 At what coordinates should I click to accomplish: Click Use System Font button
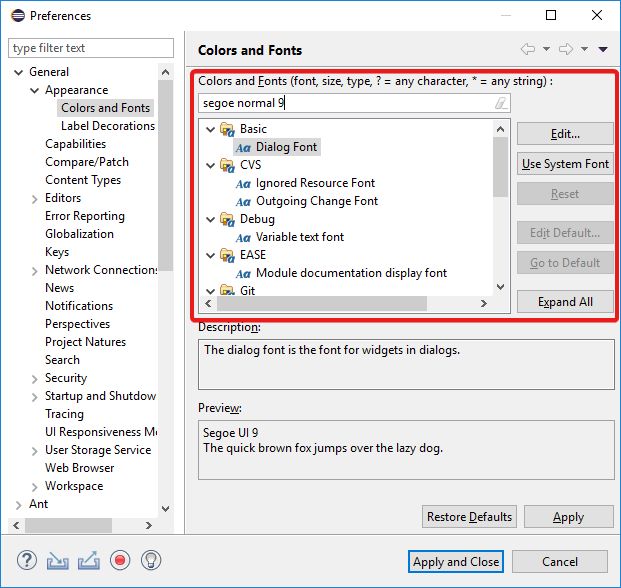point(565,164)
